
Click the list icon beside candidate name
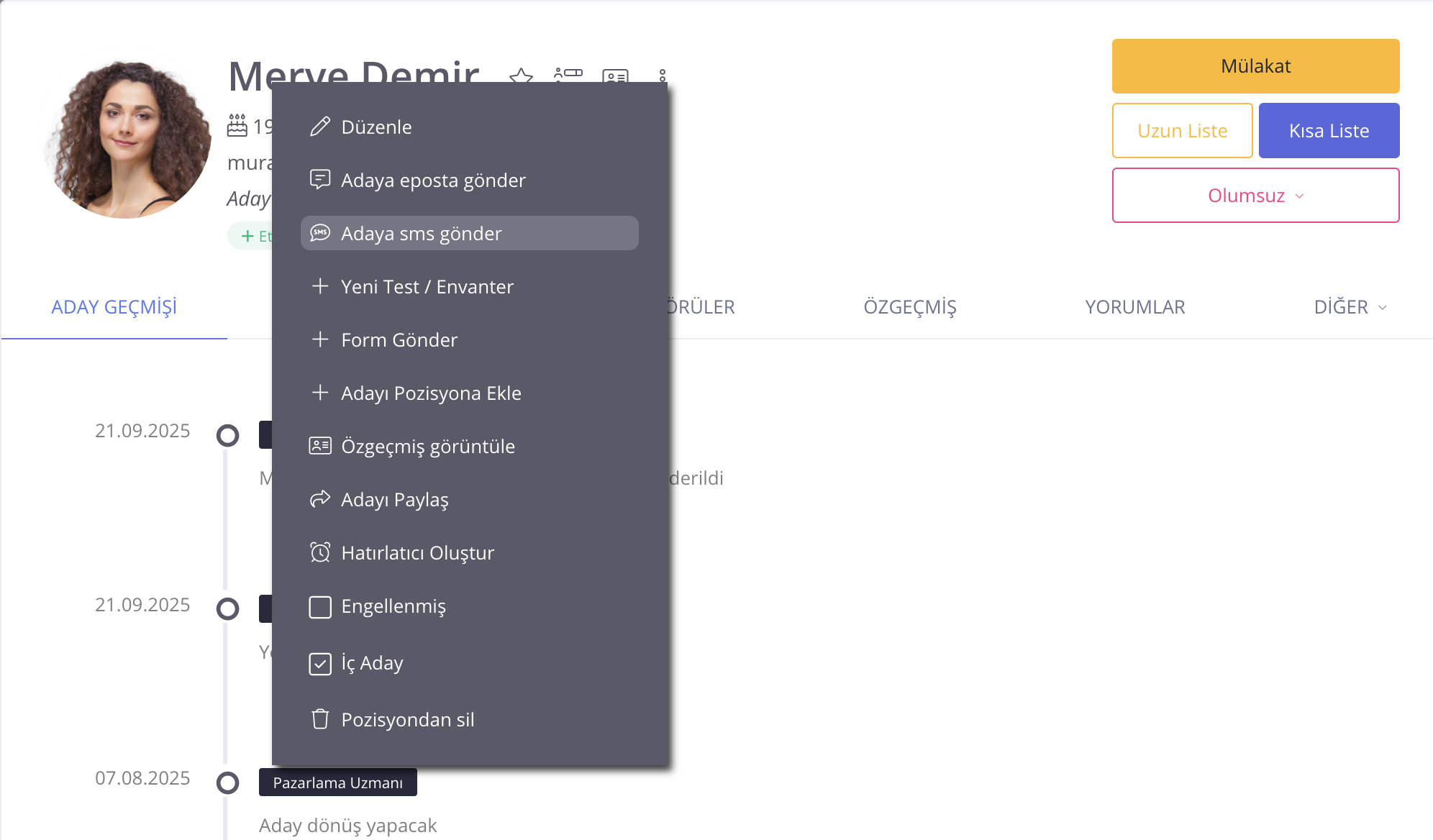[x=568, y=74]
